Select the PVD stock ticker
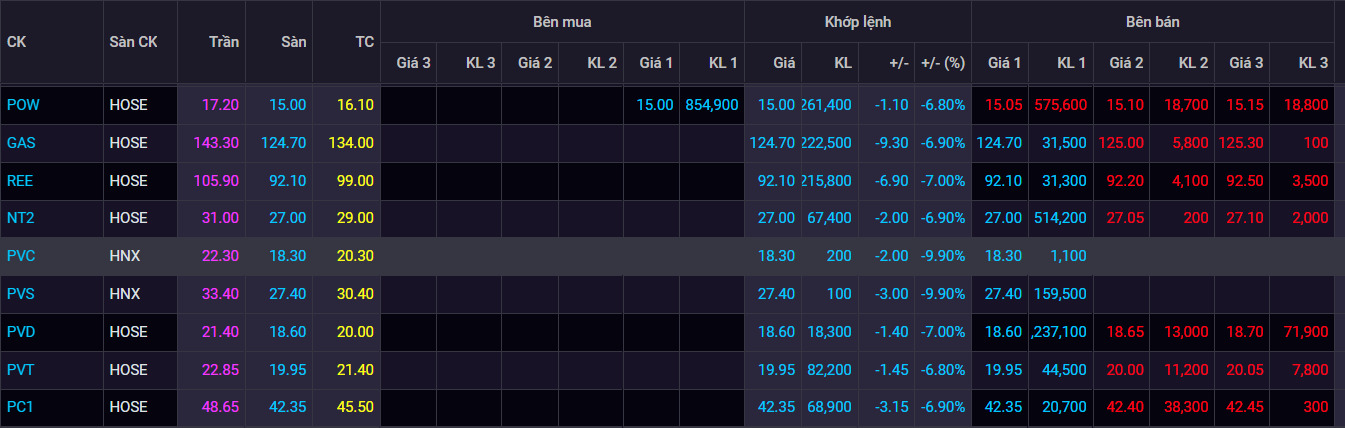 21,332
